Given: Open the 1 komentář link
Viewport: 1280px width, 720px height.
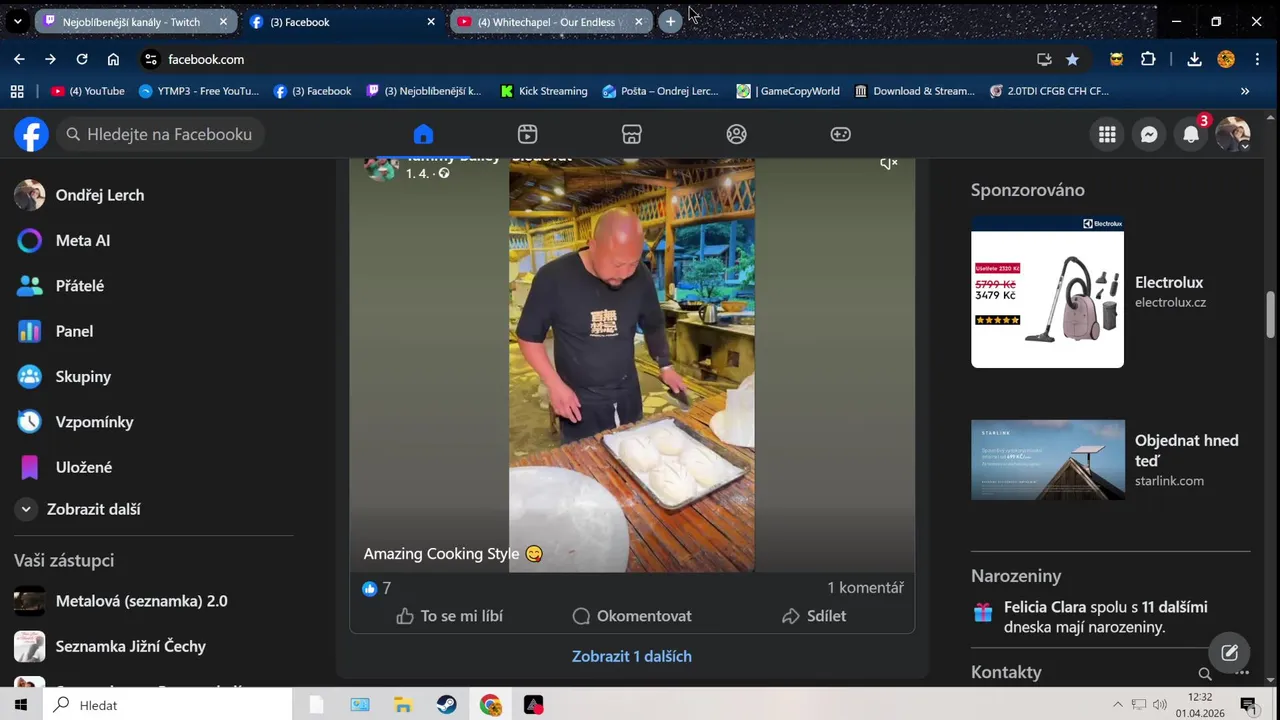Looking at the screenshot, I should (x=865, y=588).
